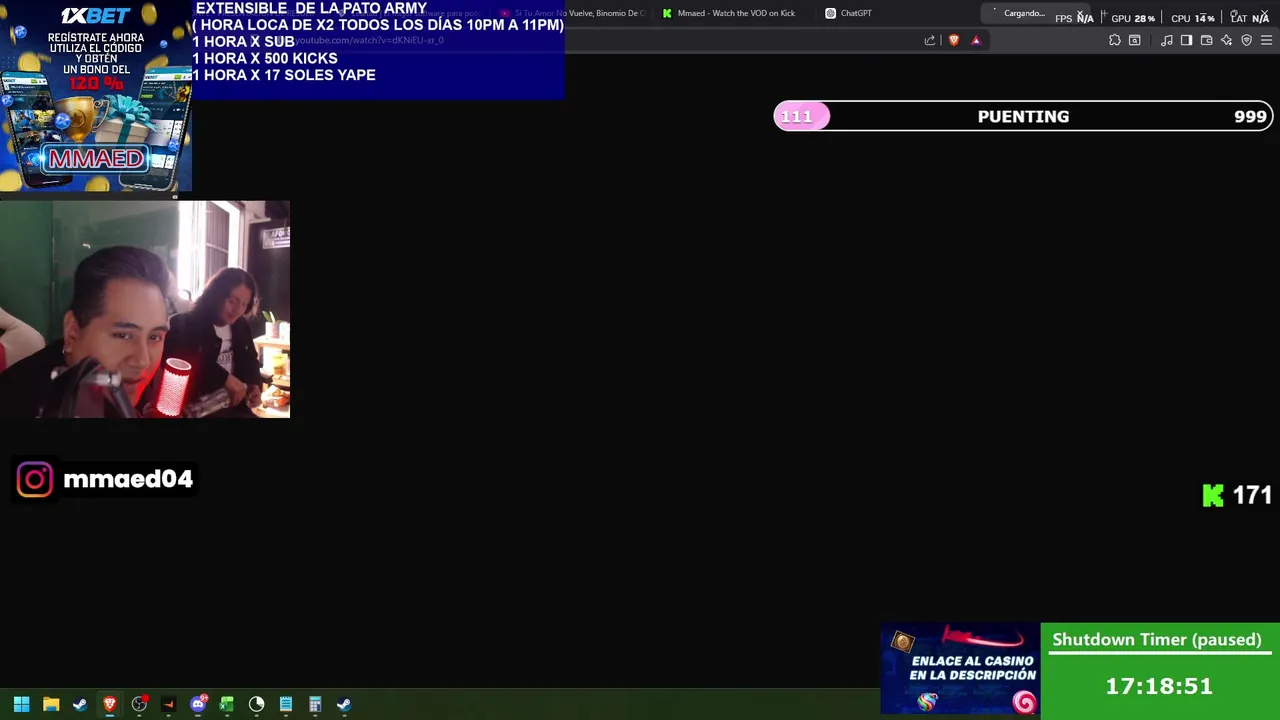Click the Shutdown Timer (paused) label
The image size is (1280, 720).
1157,640
